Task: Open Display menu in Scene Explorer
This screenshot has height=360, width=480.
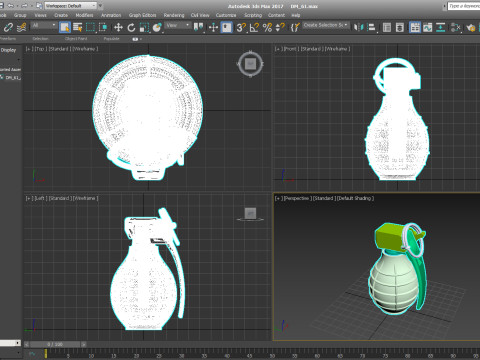Action: 8,50
